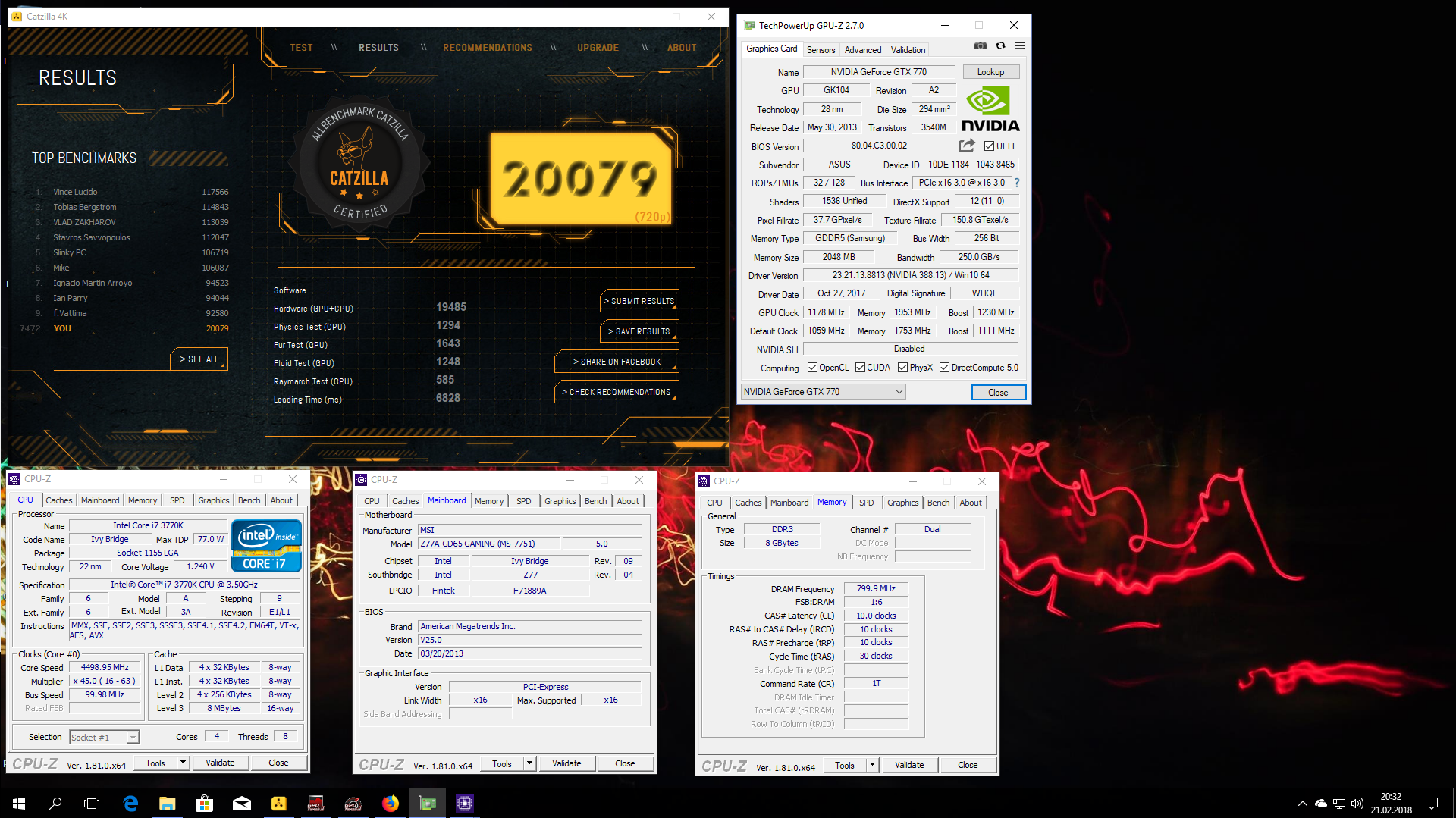Screen dimensions: 1456x818
Task: Open RECOMMENDATIONS in Catzilla navigation
Action: 488,48
